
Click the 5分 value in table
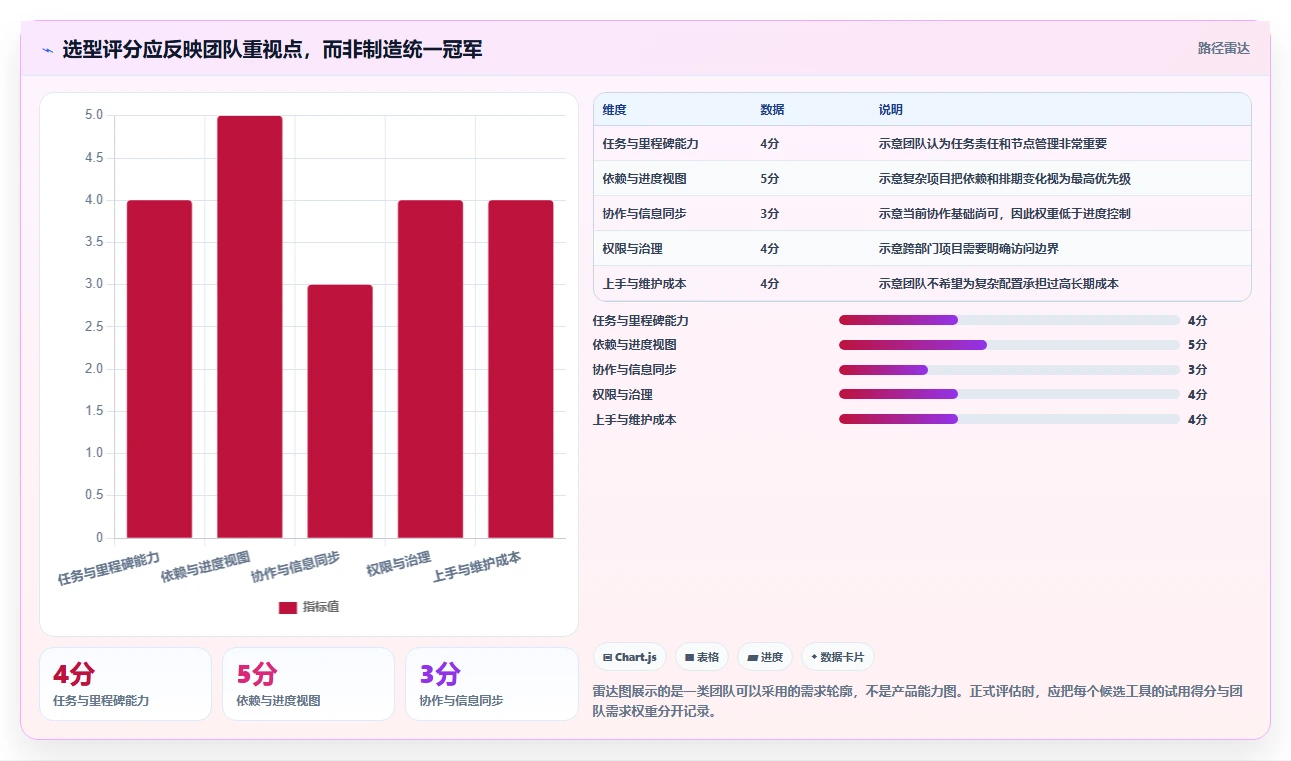(770, 179)
